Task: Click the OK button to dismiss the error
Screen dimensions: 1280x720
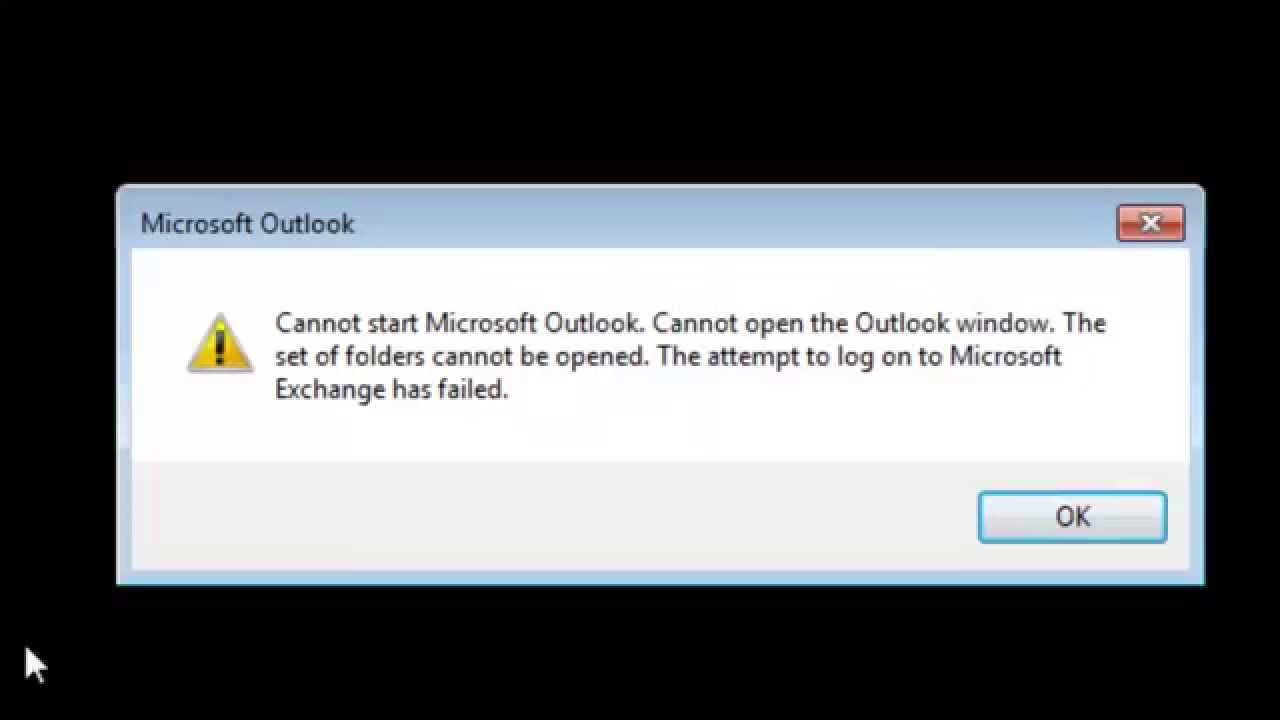Action: point(1072,517)
